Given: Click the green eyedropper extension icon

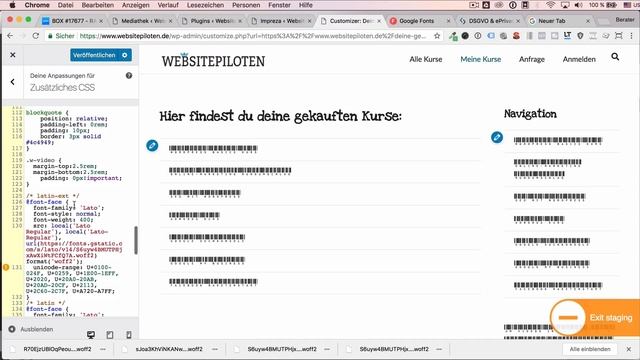Looking at the screenshot, I should (x=453, y=36).
